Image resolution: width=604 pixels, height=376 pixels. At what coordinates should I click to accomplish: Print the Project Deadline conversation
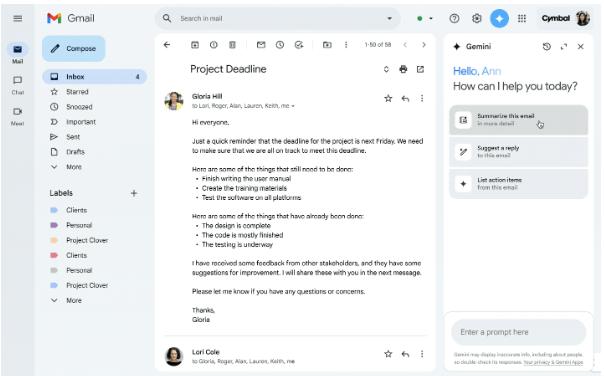click(x=403, y=69)
